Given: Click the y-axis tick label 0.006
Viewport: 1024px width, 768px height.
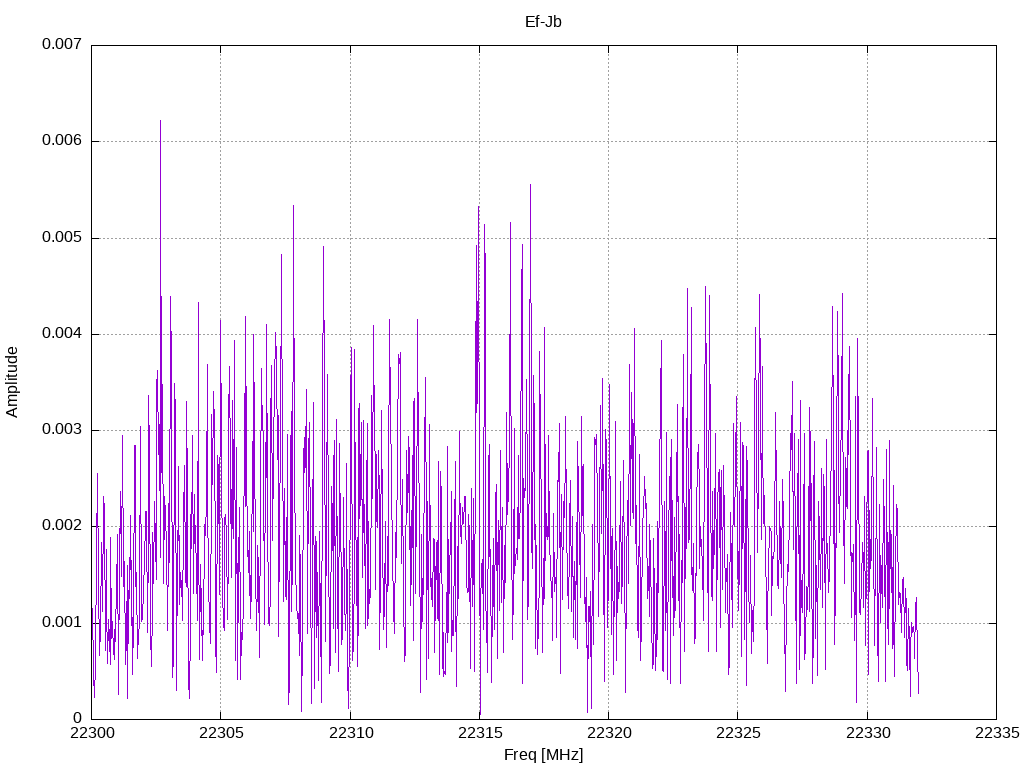Looking at the screenshot, I should (x=62, y=140).
